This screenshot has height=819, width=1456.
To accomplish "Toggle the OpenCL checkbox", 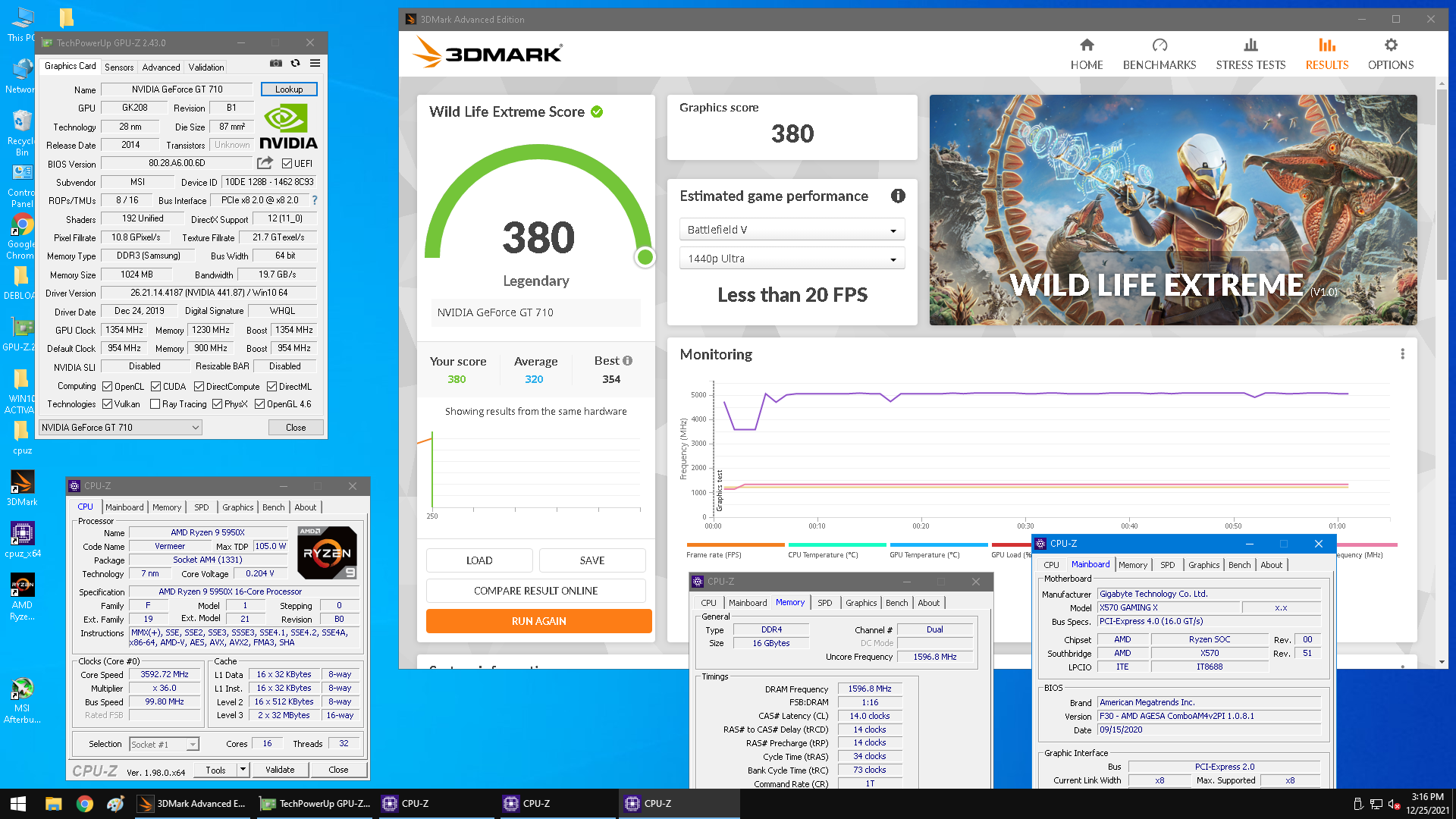I will tap(107, 386).
